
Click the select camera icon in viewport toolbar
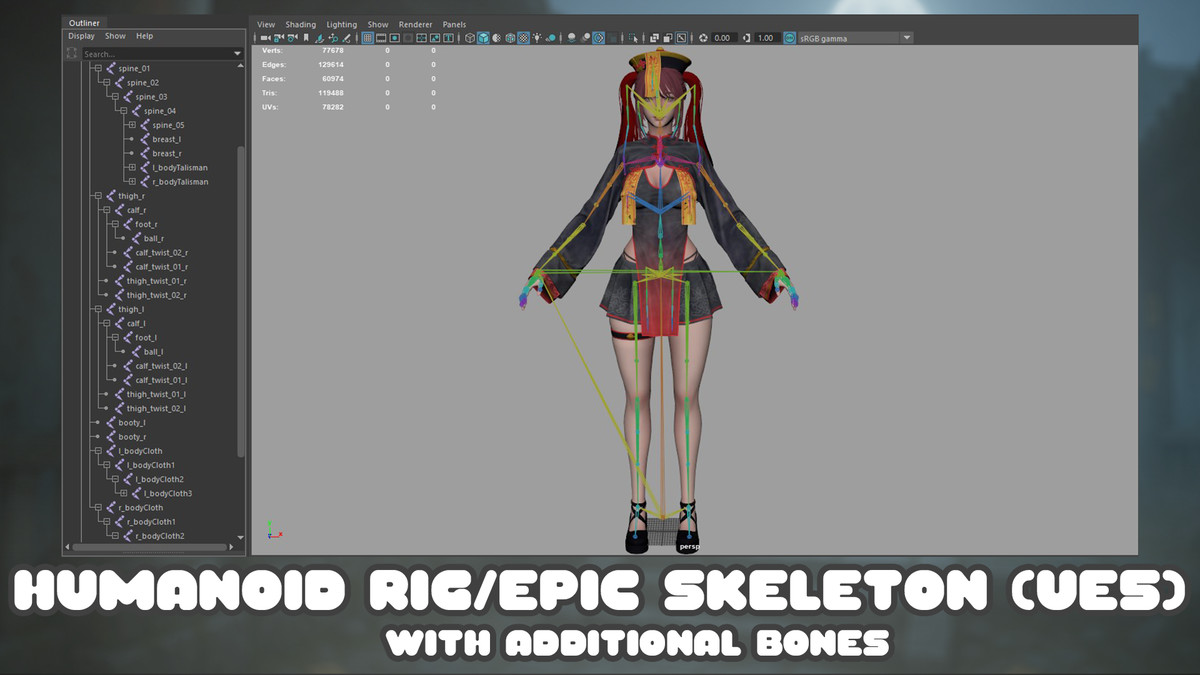point(265,38)
